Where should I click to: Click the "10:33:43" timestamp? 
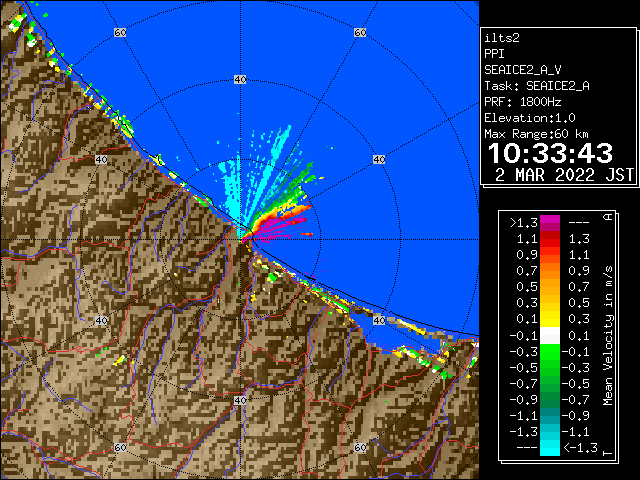[x=550, y=153]
